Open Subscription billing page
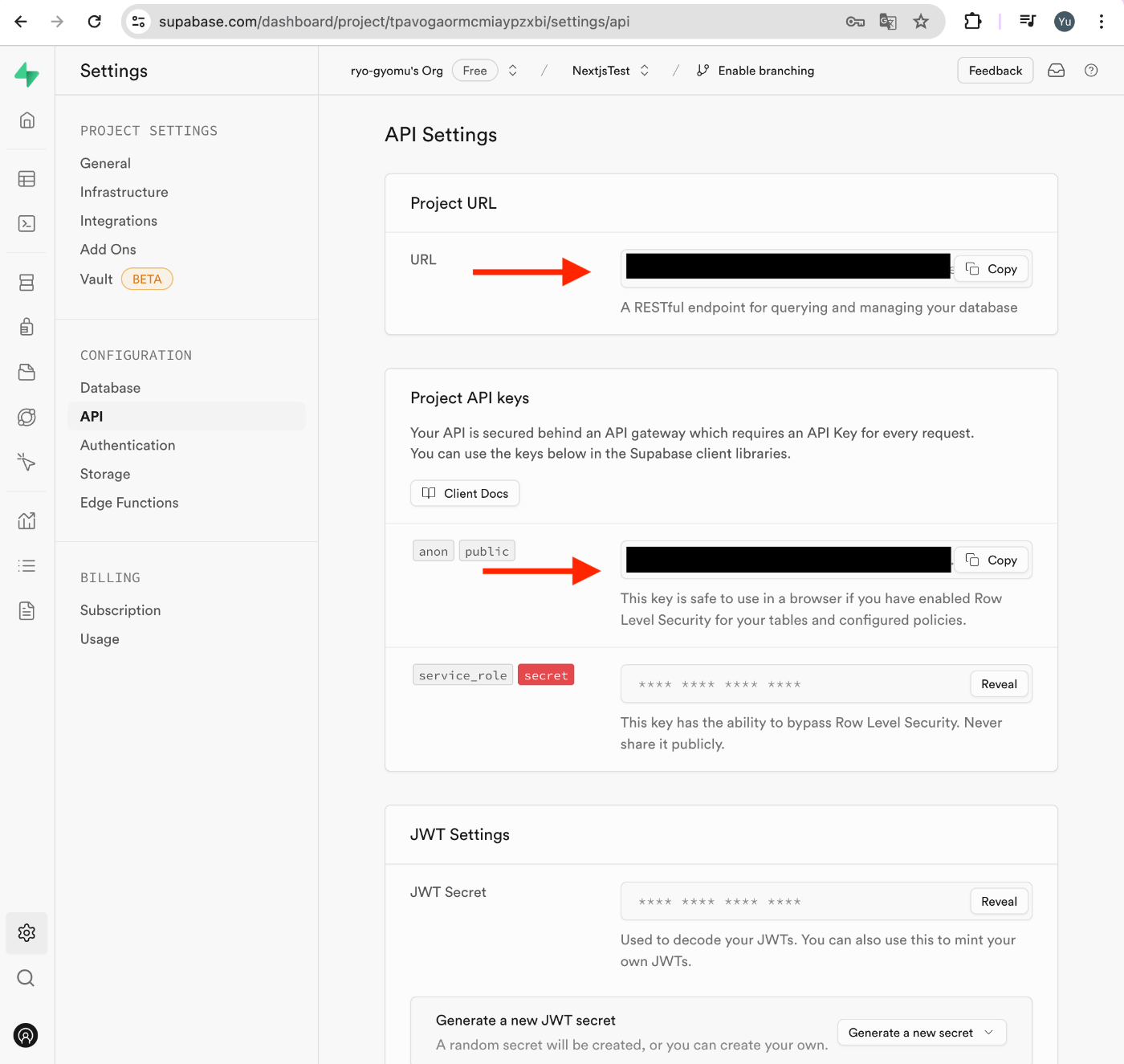Screen dimensions: 1124x1064 click(120, 610)
